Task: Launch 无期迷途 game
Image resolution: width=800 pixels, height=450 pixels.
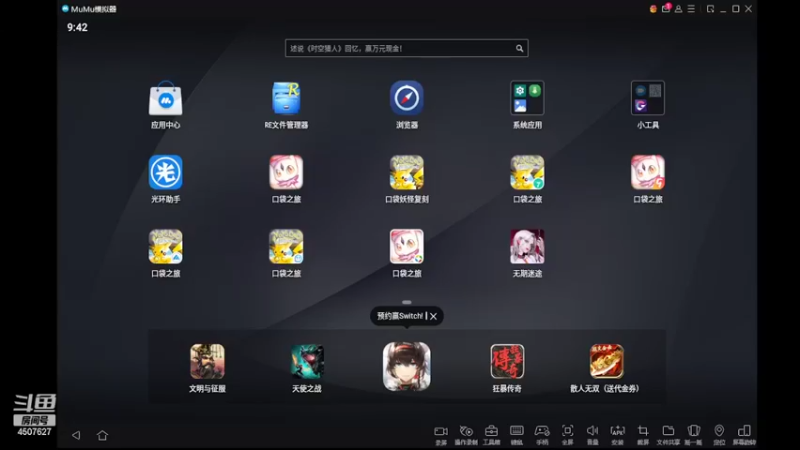Action: click(527, 246)
